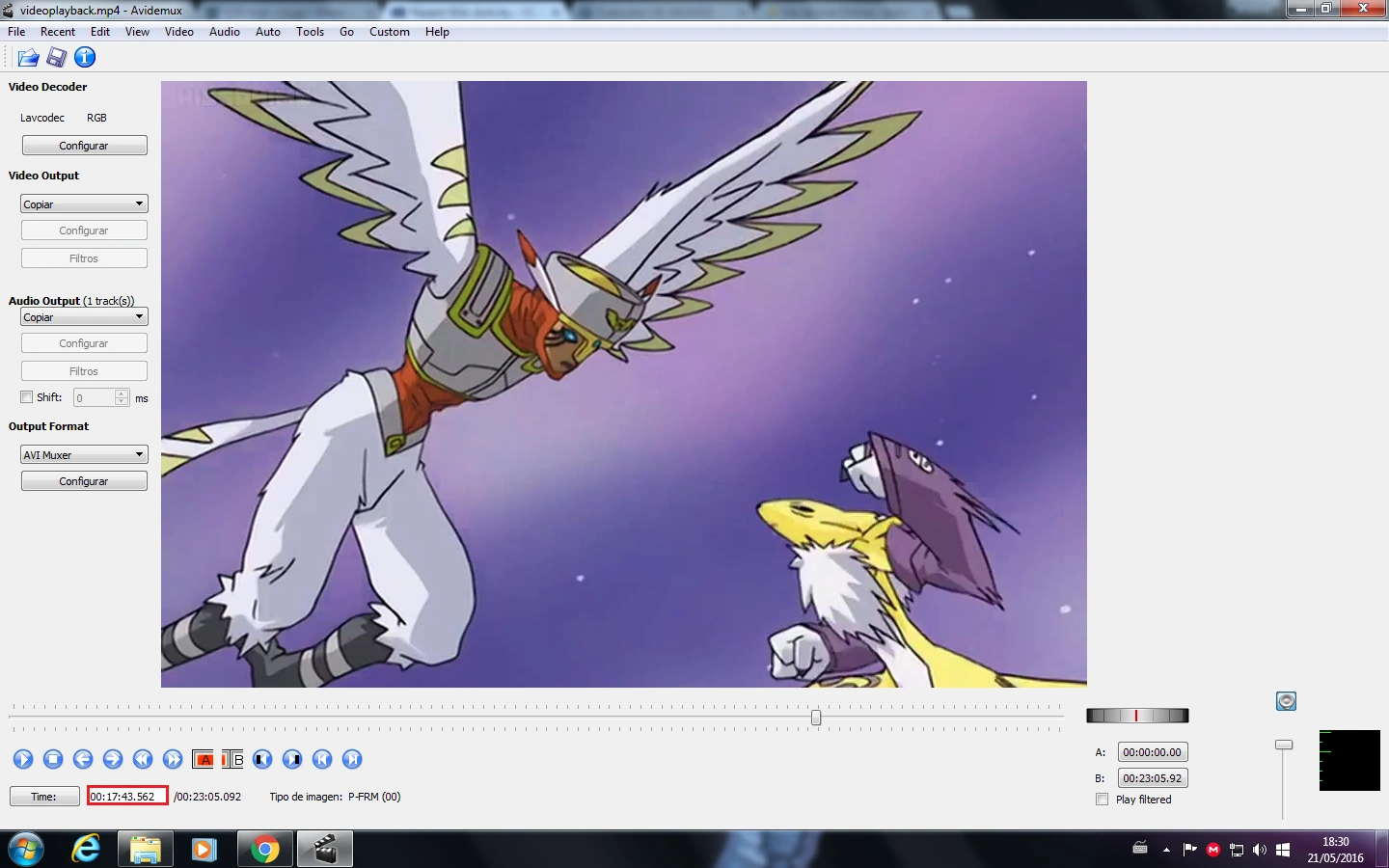Open Windows Explorer from the taskbar
This screenshot has width=1389, height=868.
145,849
